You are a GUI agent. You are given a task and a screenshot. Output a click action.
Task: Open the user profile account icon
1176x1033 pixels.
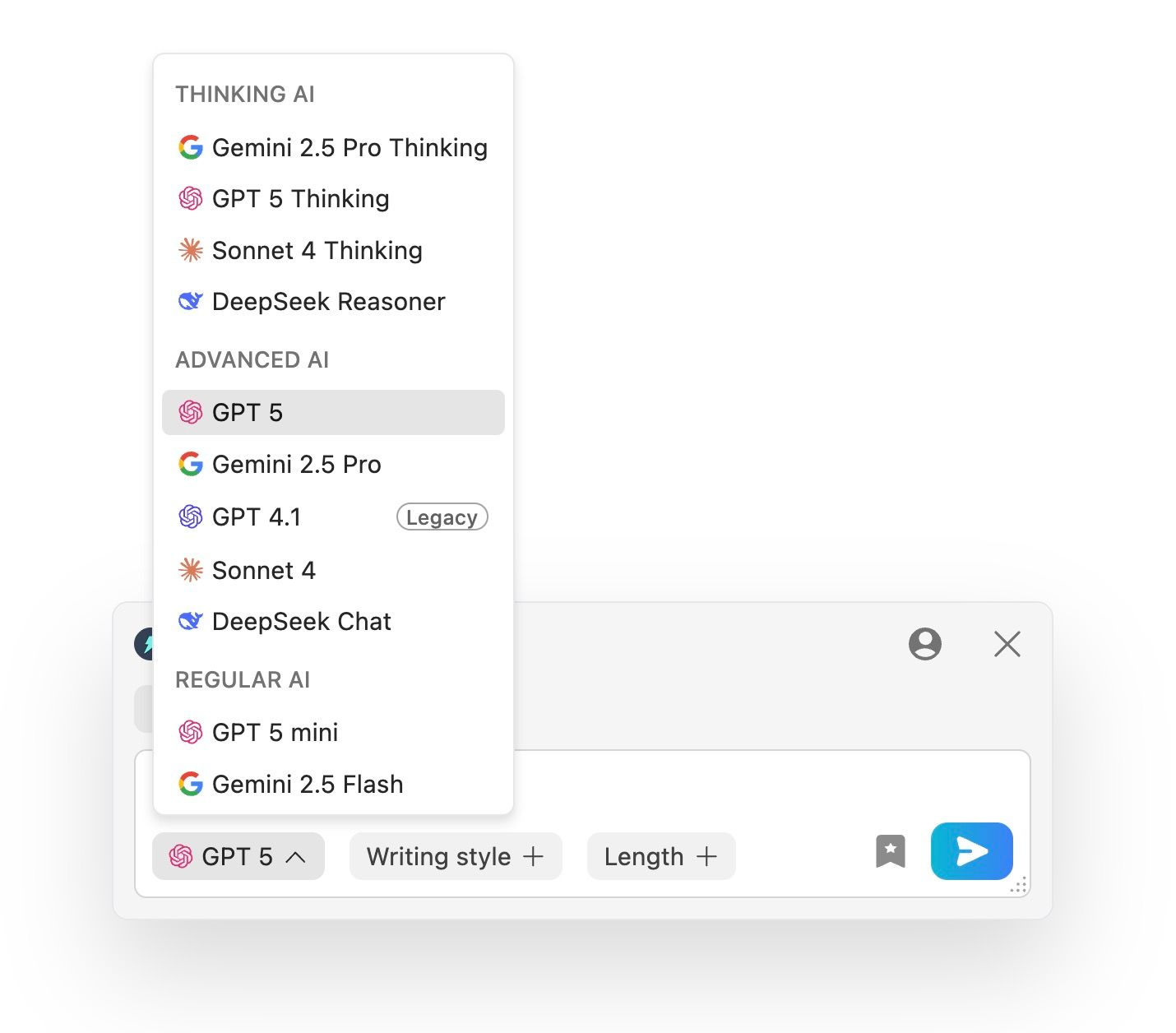924,644
